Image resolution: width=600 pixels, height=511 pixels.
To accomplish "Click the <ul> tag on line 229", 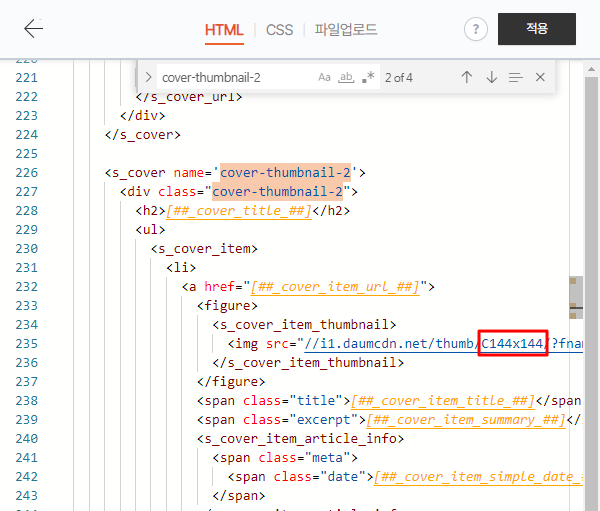I will pyautogui.click(x=150, y=230).
